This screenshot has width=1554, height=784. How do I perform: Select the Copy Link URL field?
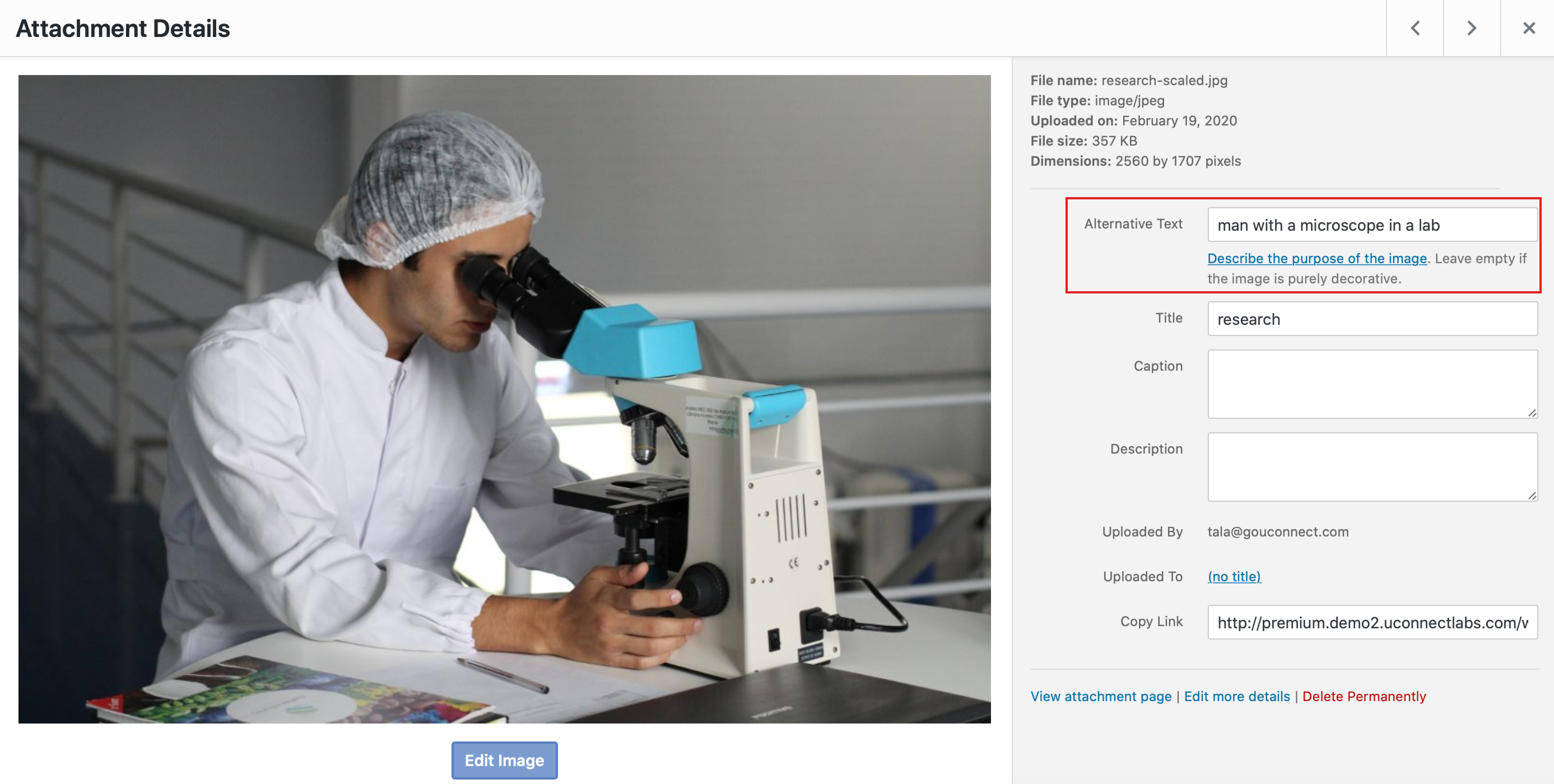point(1372,622)
